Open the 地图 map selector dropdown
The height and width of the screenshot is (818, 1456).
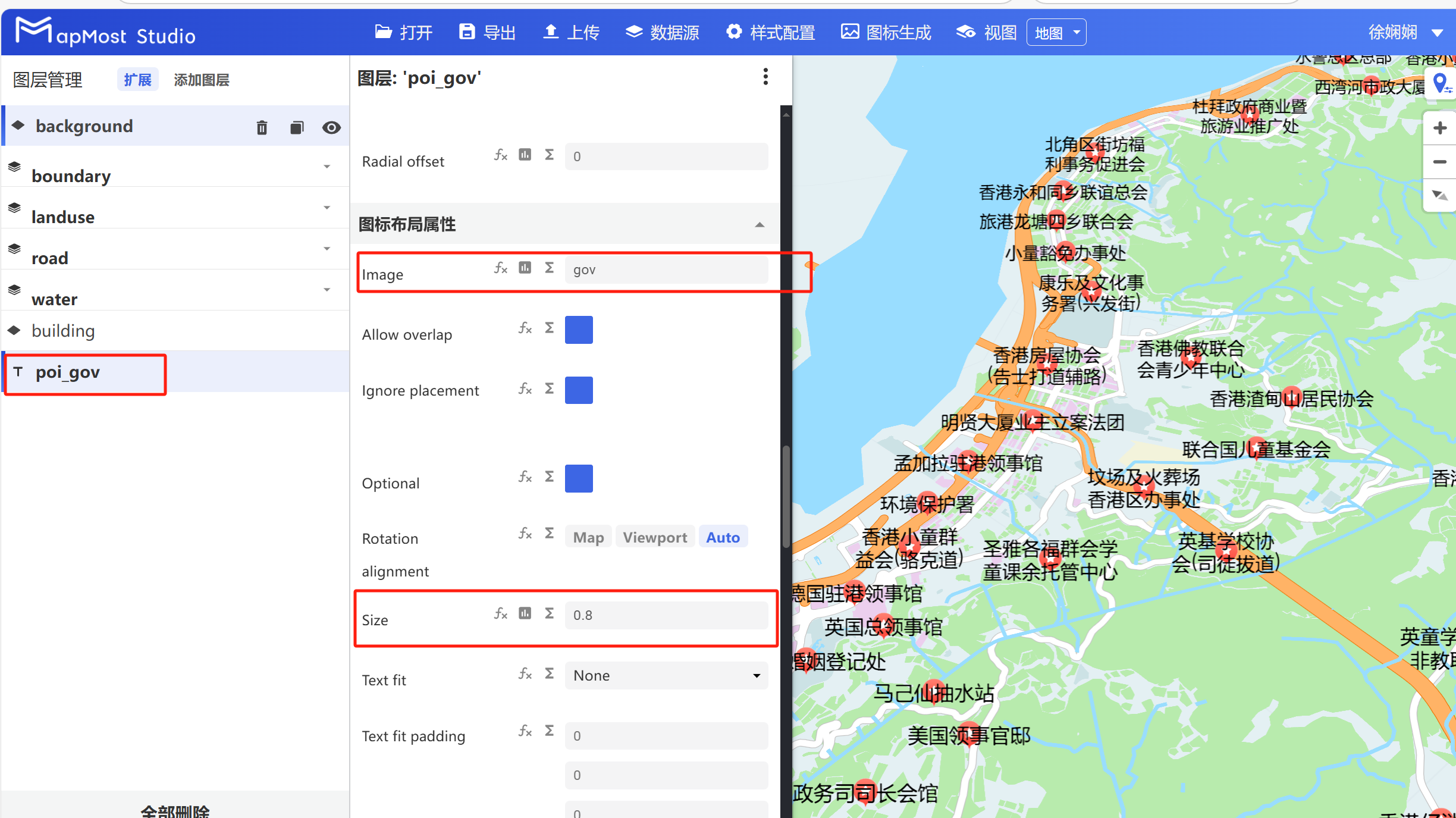(1056, 32)
